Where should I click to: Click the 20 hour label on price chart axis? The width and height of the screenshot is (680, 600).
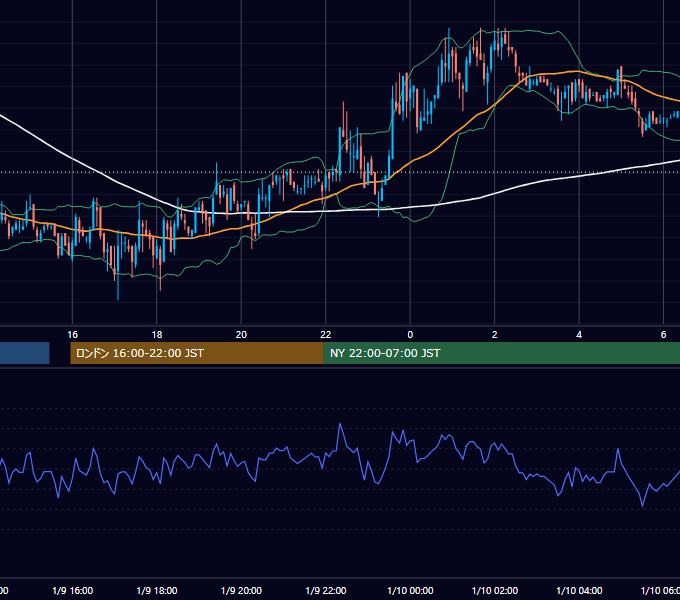[241, 335]
